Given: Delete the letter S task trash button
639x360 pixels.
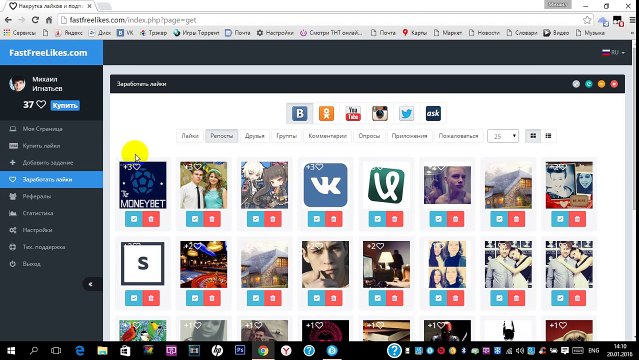Looking at the screenshot, I should pos(151,298).
